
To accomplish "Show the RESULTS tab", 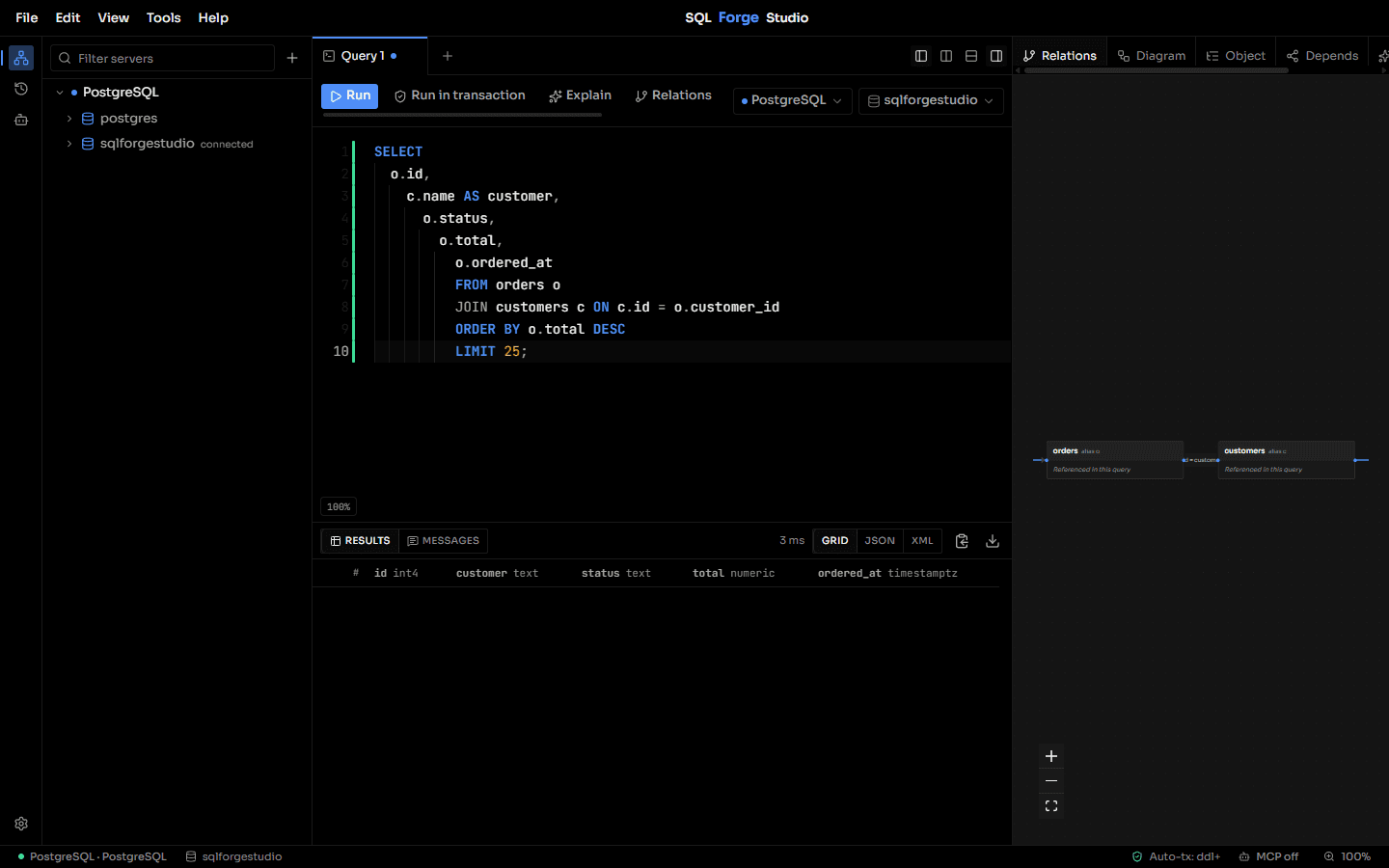I will tap(361, 541).
